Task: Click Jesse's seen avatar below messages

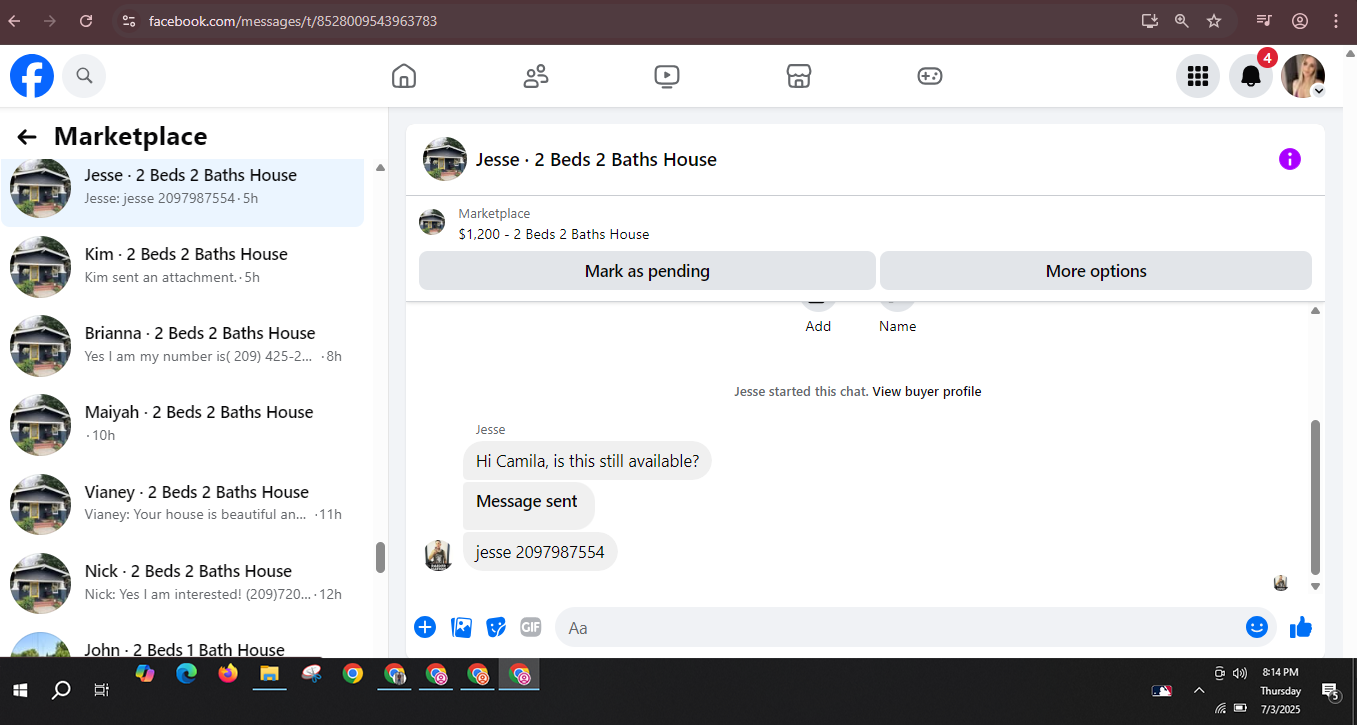Action: pyautogui.click(x=1281, y=583)
